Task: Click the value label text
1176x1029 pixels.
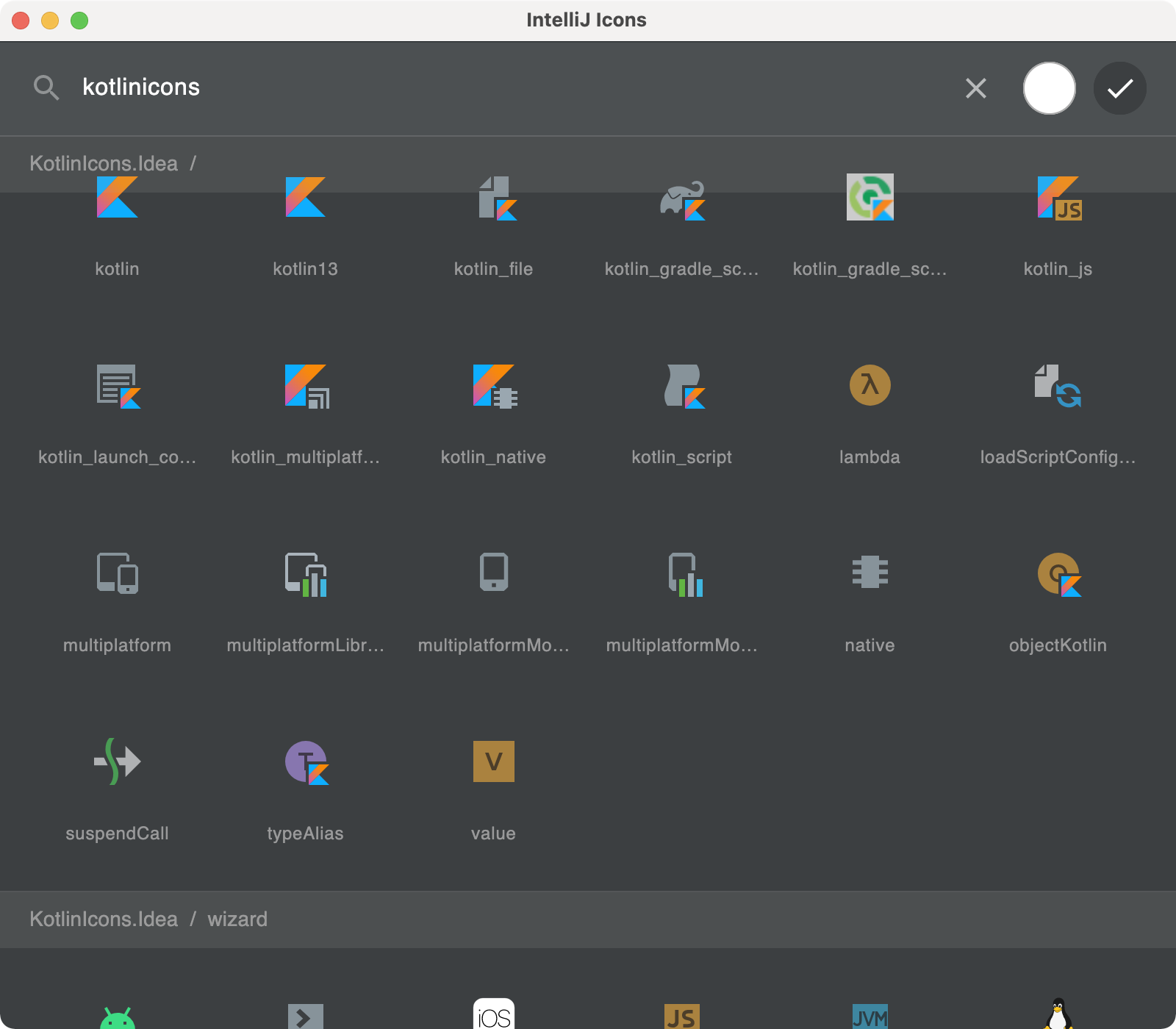Action: click(x=493, y=833)
